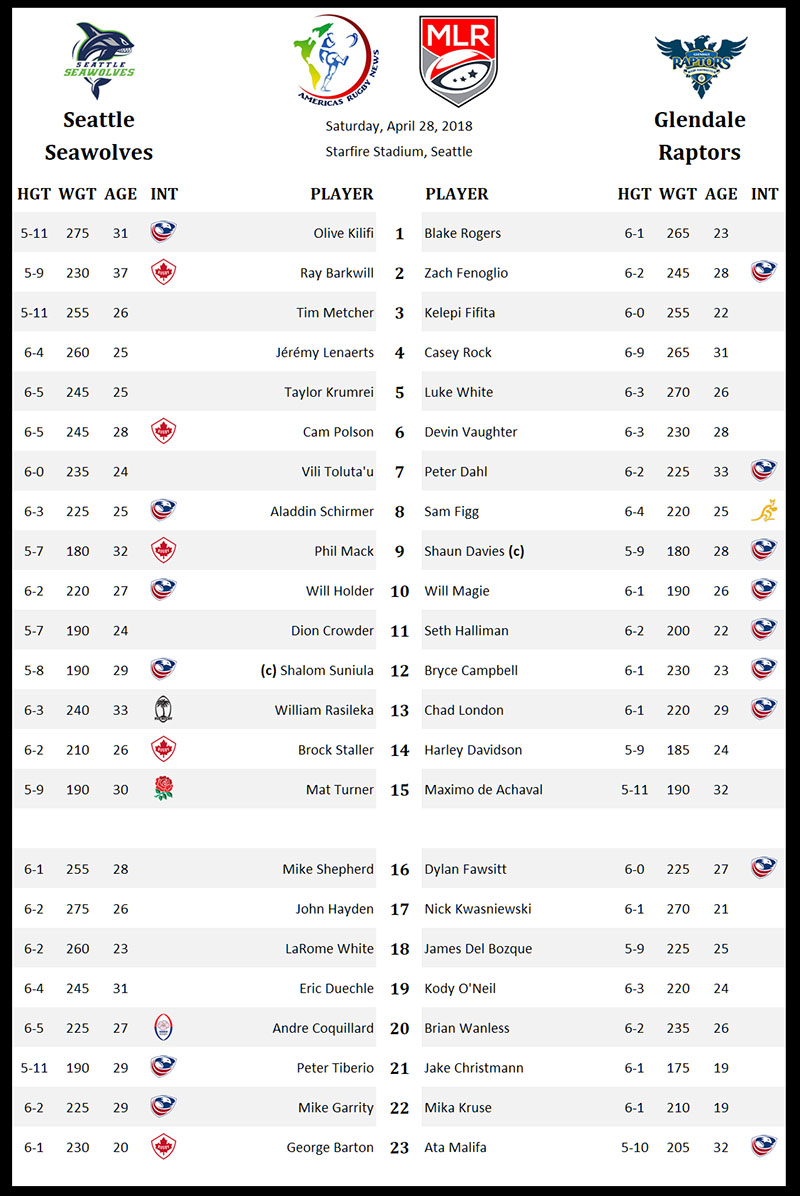Screen dimensions: 800x1196
Task: Click the left PLAYER column header
Action: pos(342,194)
